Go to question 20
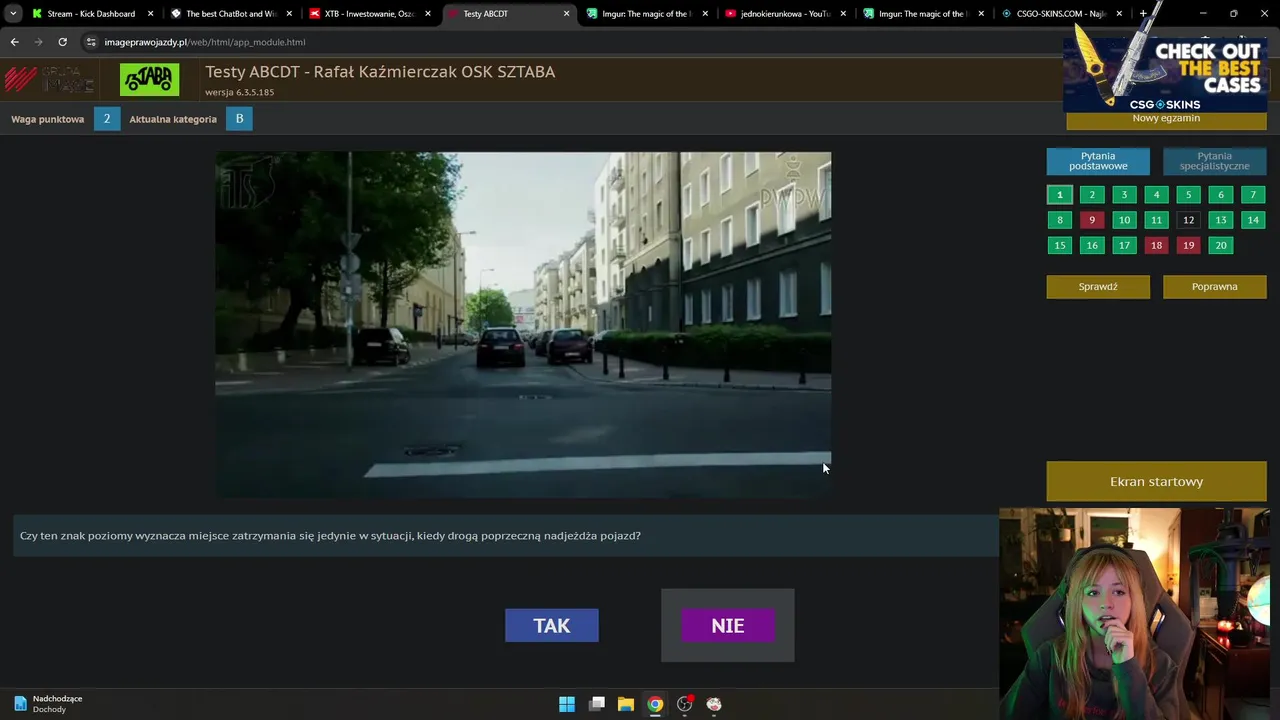 tap(1220, 245)
